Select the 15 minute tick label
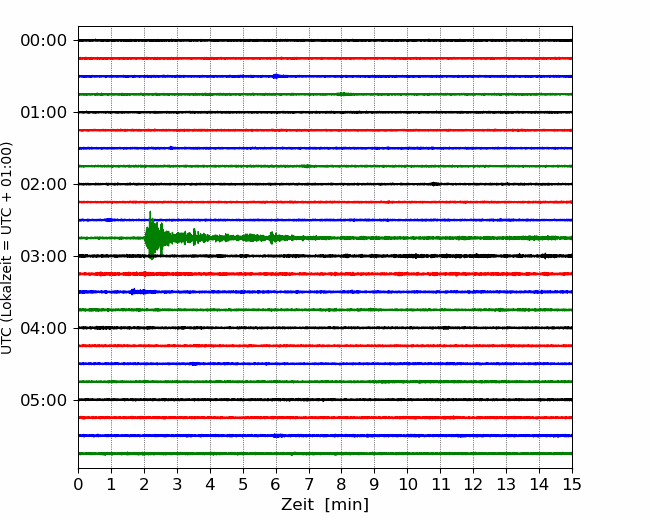This screenshot has width=650, height=520. click(572, 484)
